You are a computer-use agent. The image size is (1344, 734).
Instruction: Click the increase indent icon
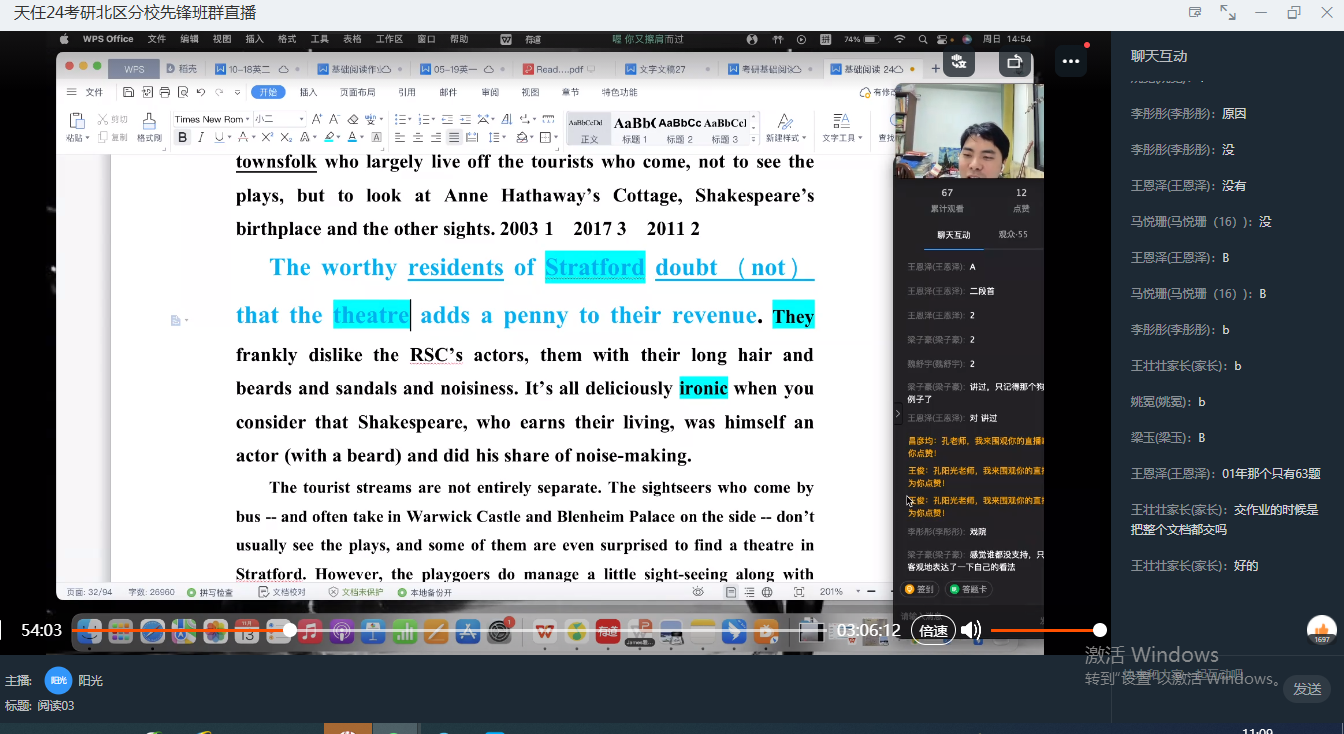point(465,119)
